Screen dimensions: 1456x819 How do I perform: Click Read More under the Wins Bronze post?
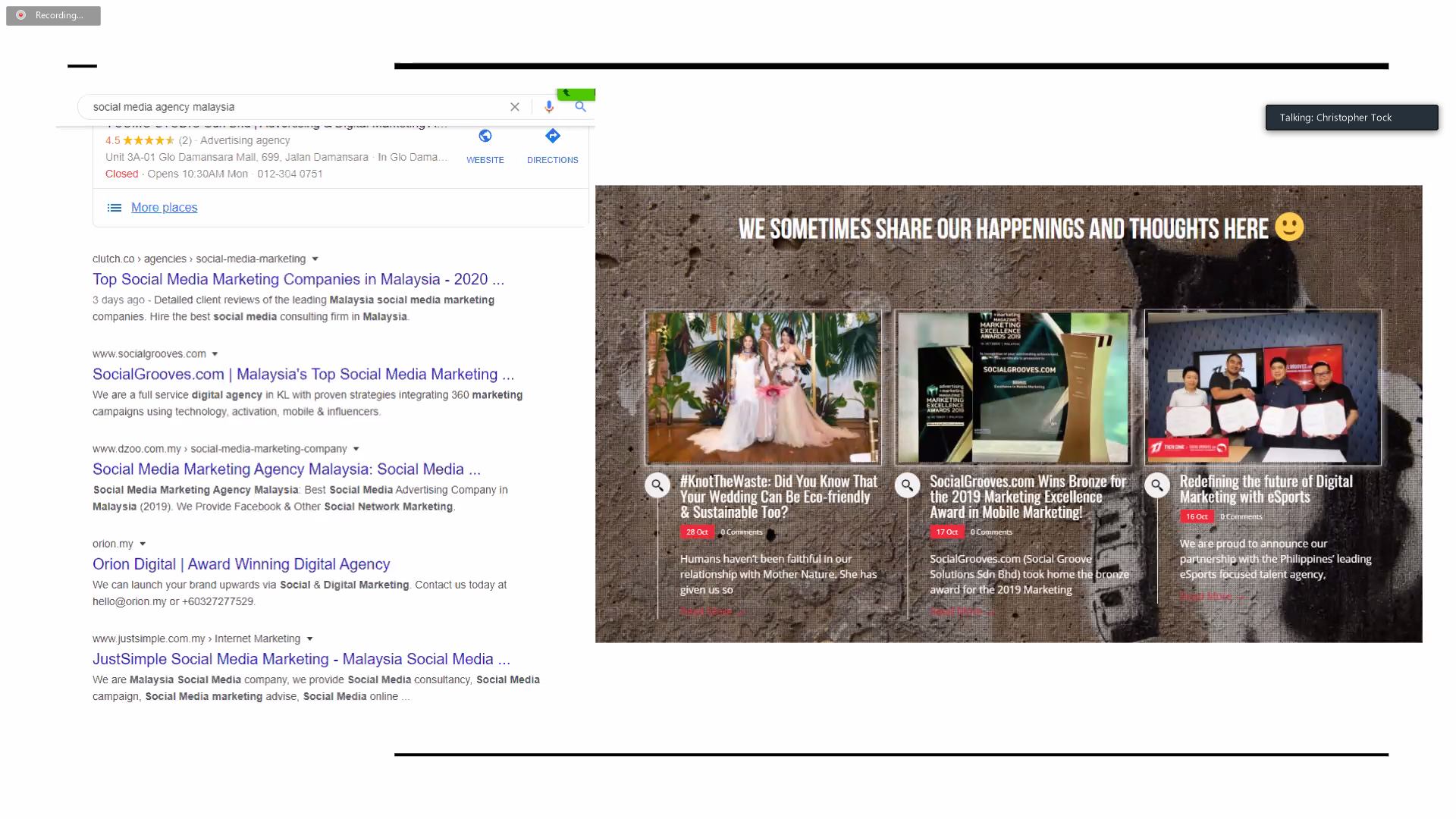(x=962, y=611)
